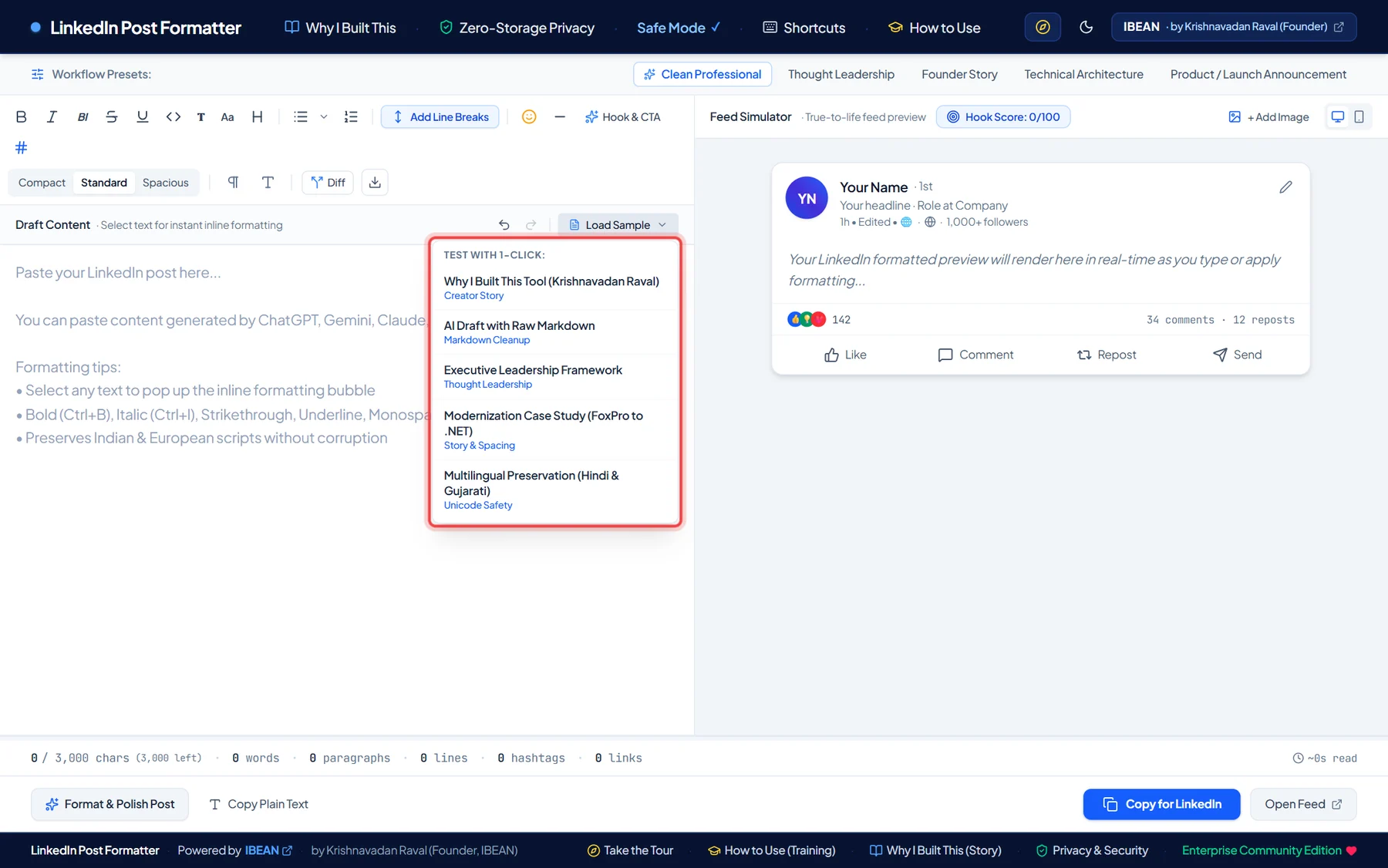1388x868 pixels.
Task: Choose sample AI Draft with Raw Markdown
Action: point(554,332)
